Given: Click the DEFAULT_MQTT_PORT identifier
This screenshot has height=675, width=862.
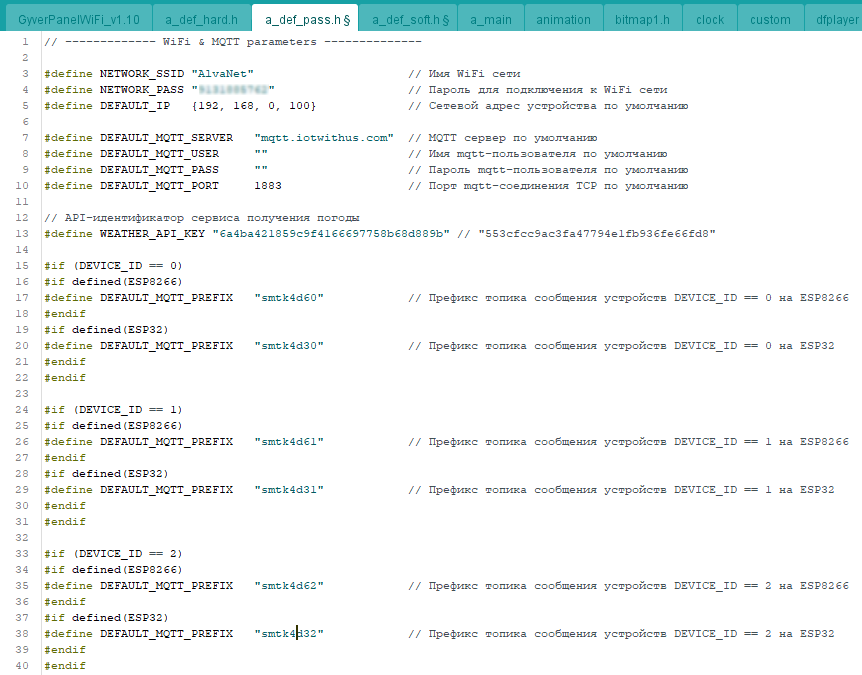Looking at the screenshot, I should [x=159, y=186].
